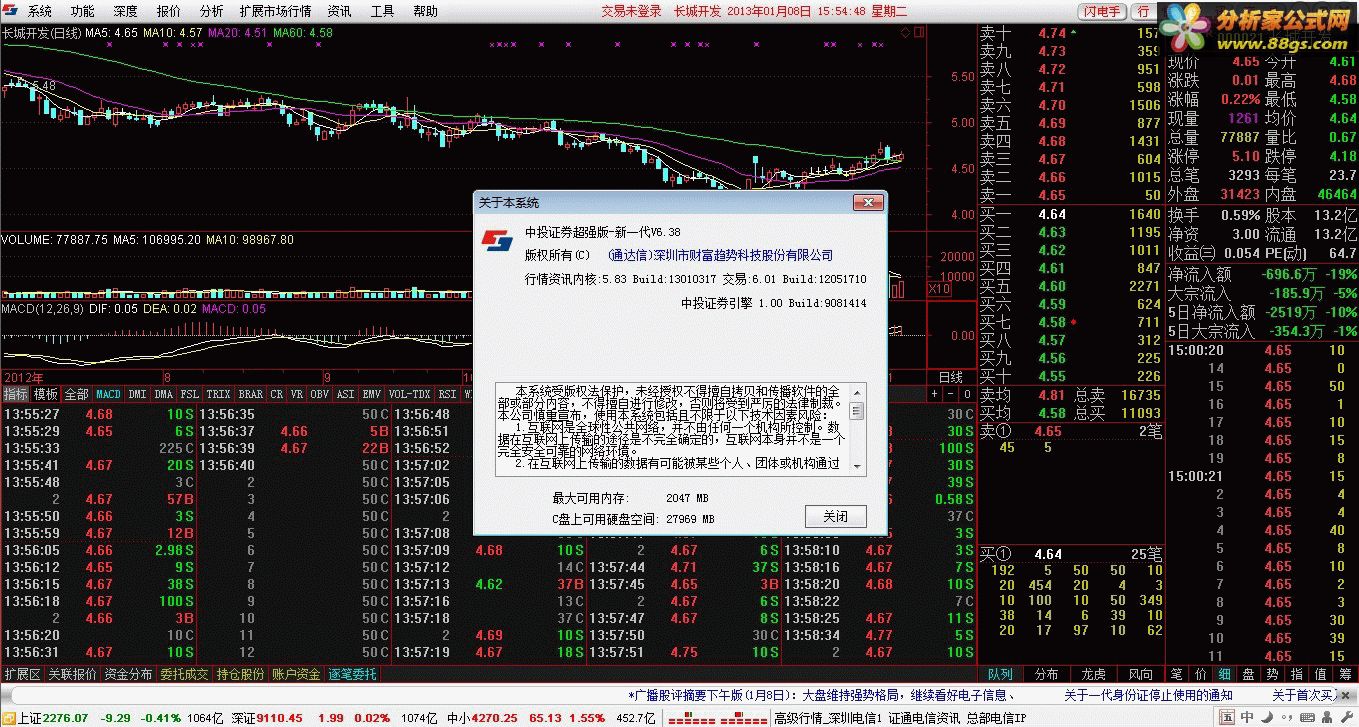Image resolution: width=1359 pixels, height=727 pixels.
Task: Switch to the DMI indicator tab
Action: pyautogui.click(x=137, y=394)
